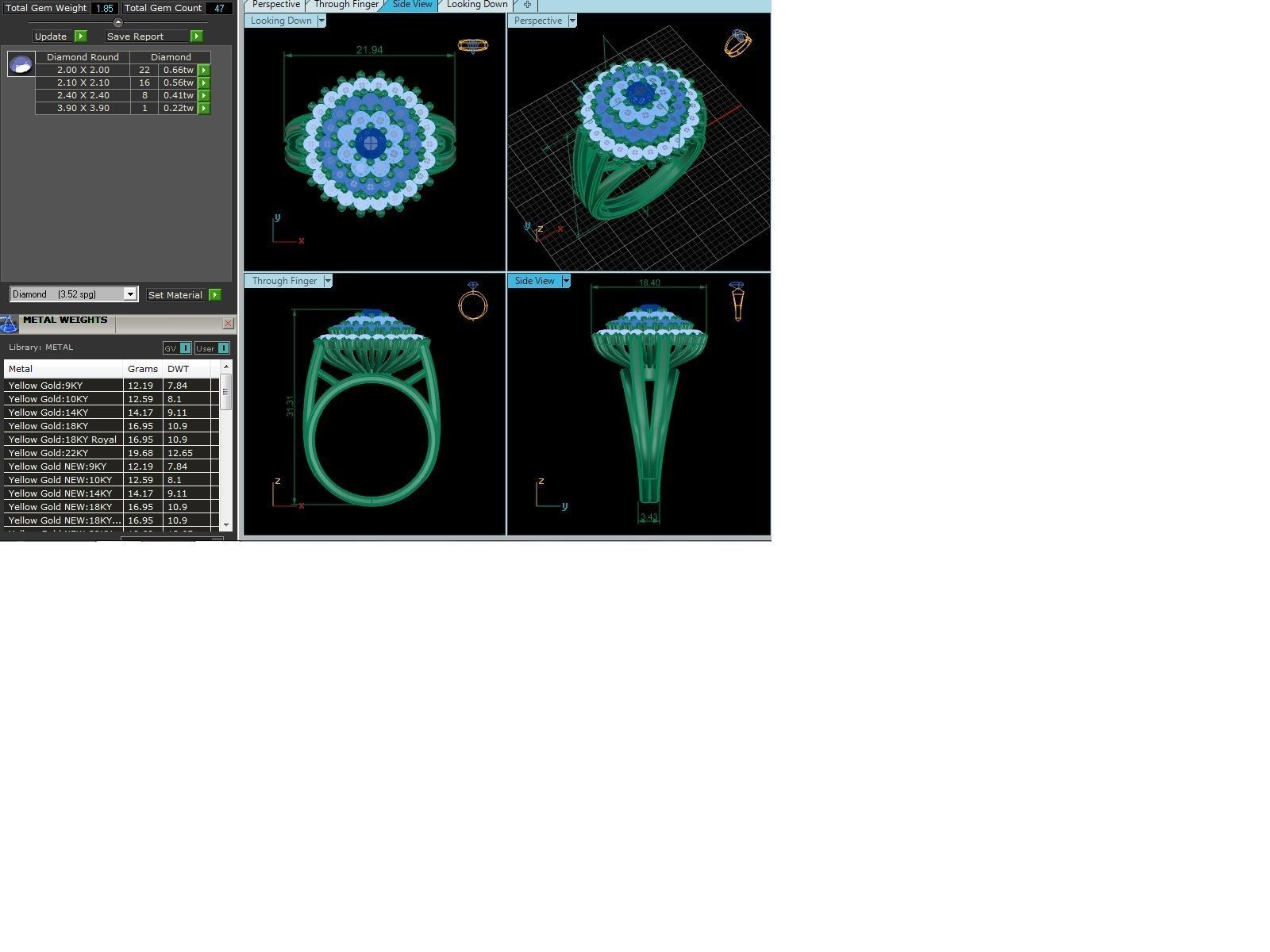This screenshot has height=952, width=1270.
Task: Click the Looking Down viewport title label
Action: [281, 21]
